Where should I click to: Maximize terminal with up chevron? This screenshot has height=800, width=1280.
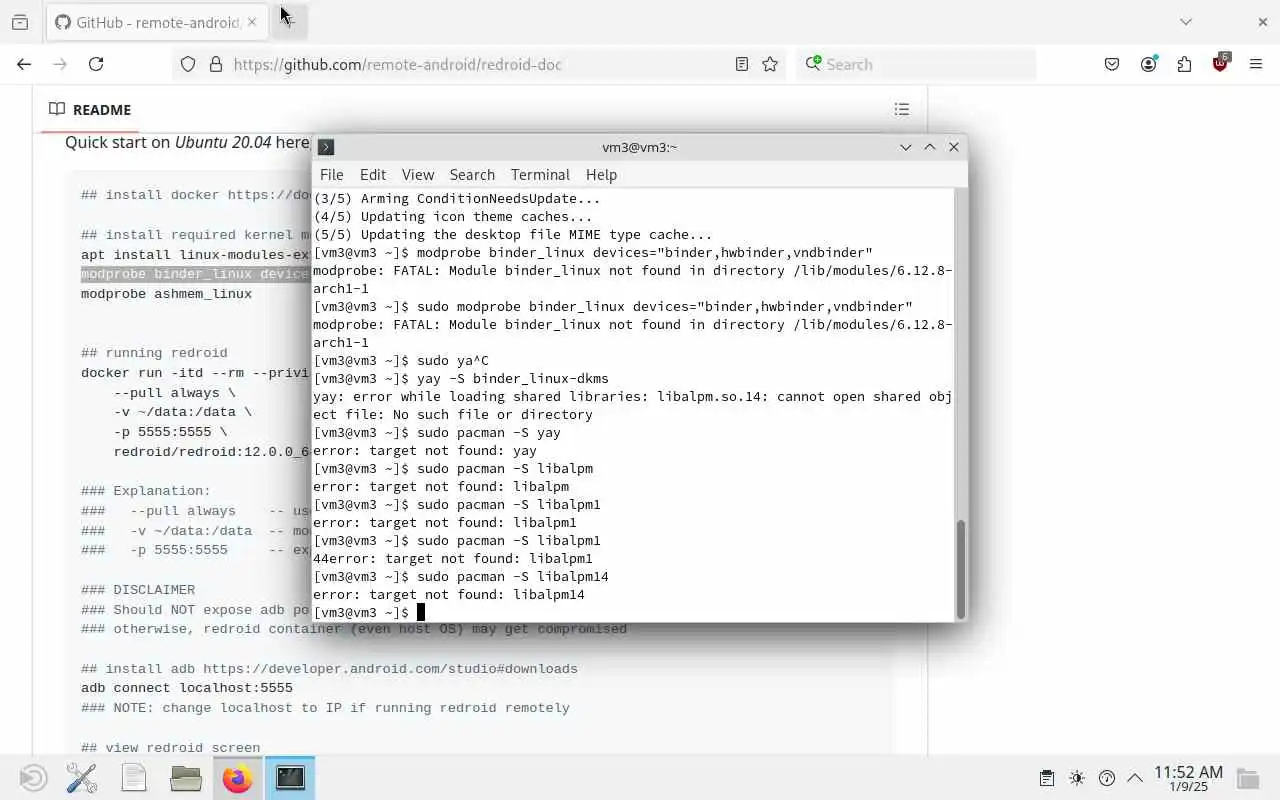coord(930,147)
